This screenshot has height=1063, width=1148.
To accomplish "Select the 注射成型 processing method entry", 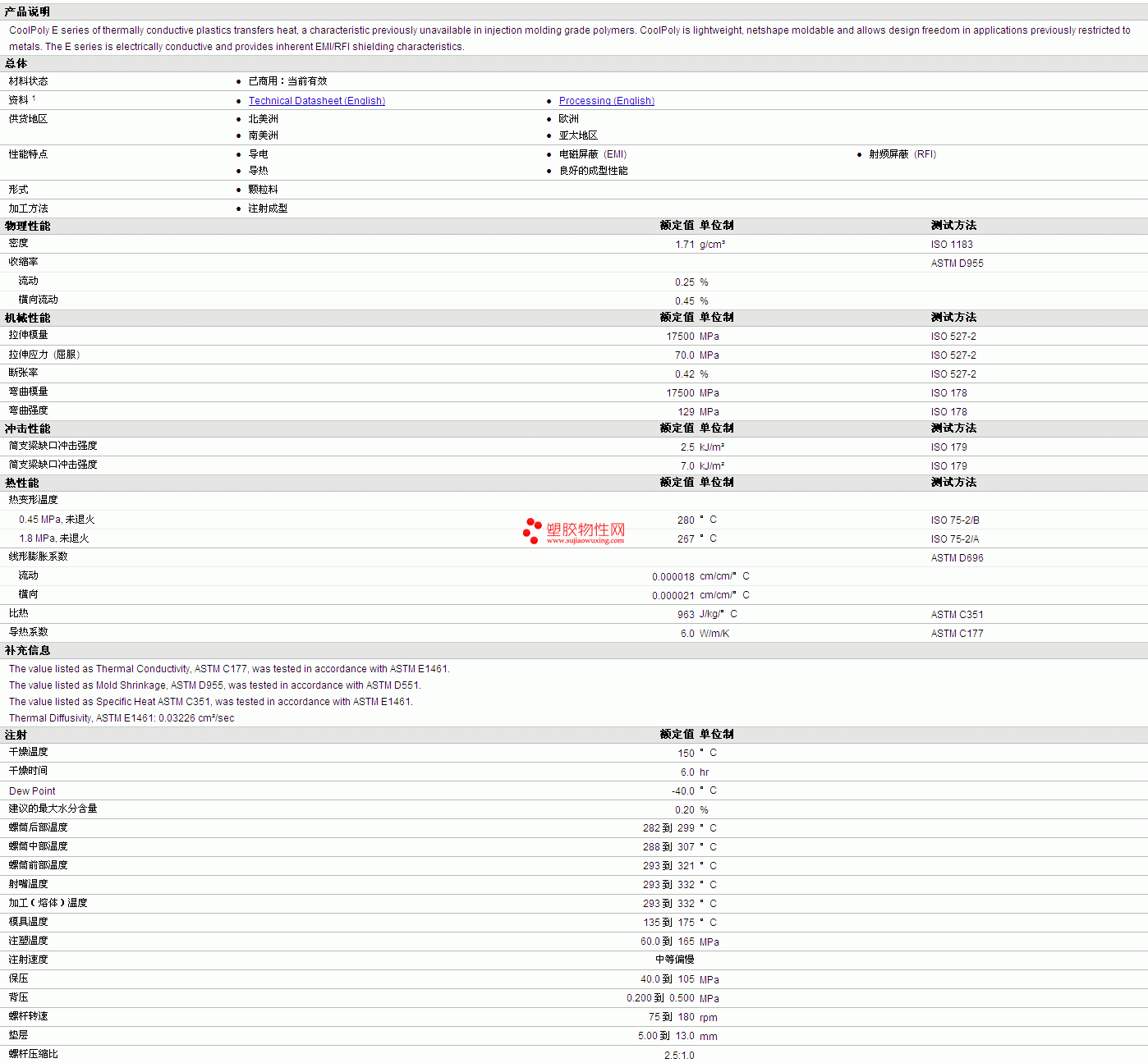I will (x=269, y=208).
